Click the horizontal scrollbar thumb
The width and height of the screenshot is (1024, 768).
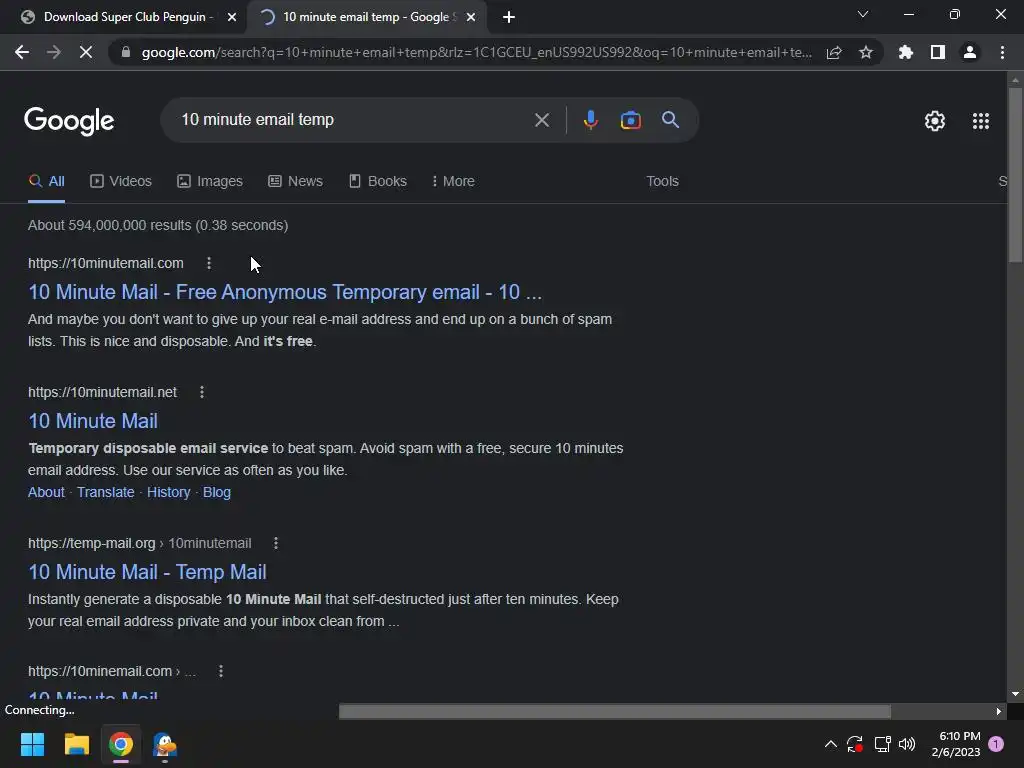pos(615,711)
